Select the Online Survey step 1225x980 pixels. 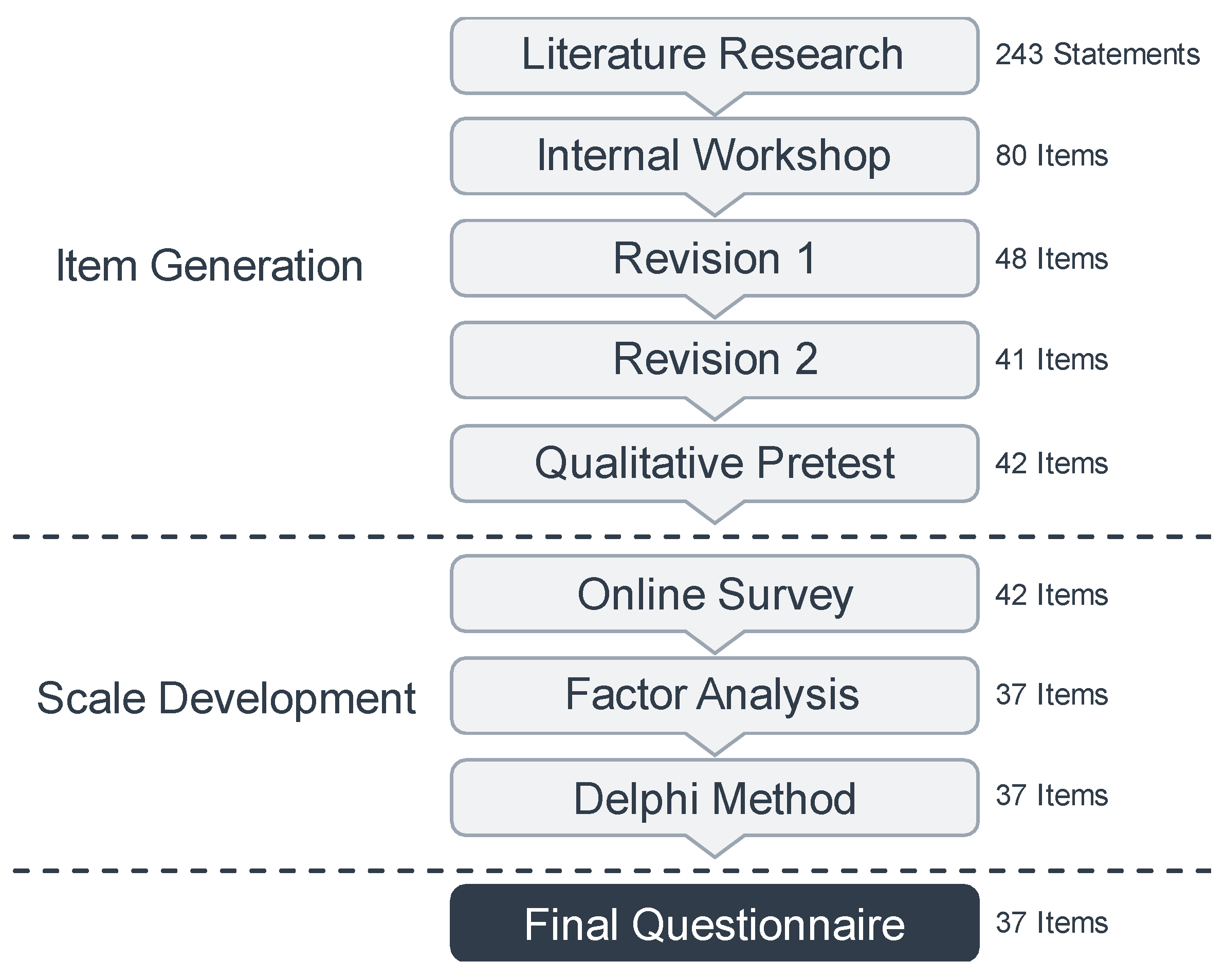tap(714, 594)
